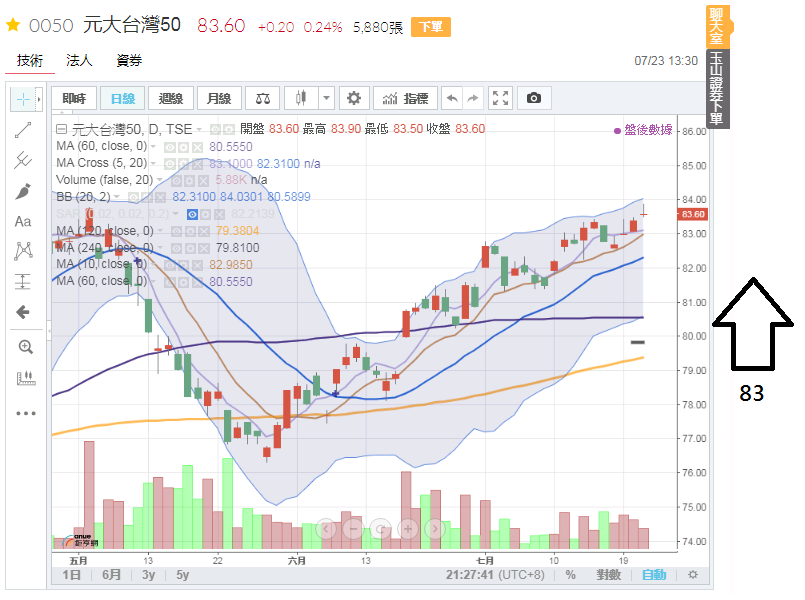The image size is (805, 600).
Task: Select the trend line drawing tool
Action: [23, 130]
